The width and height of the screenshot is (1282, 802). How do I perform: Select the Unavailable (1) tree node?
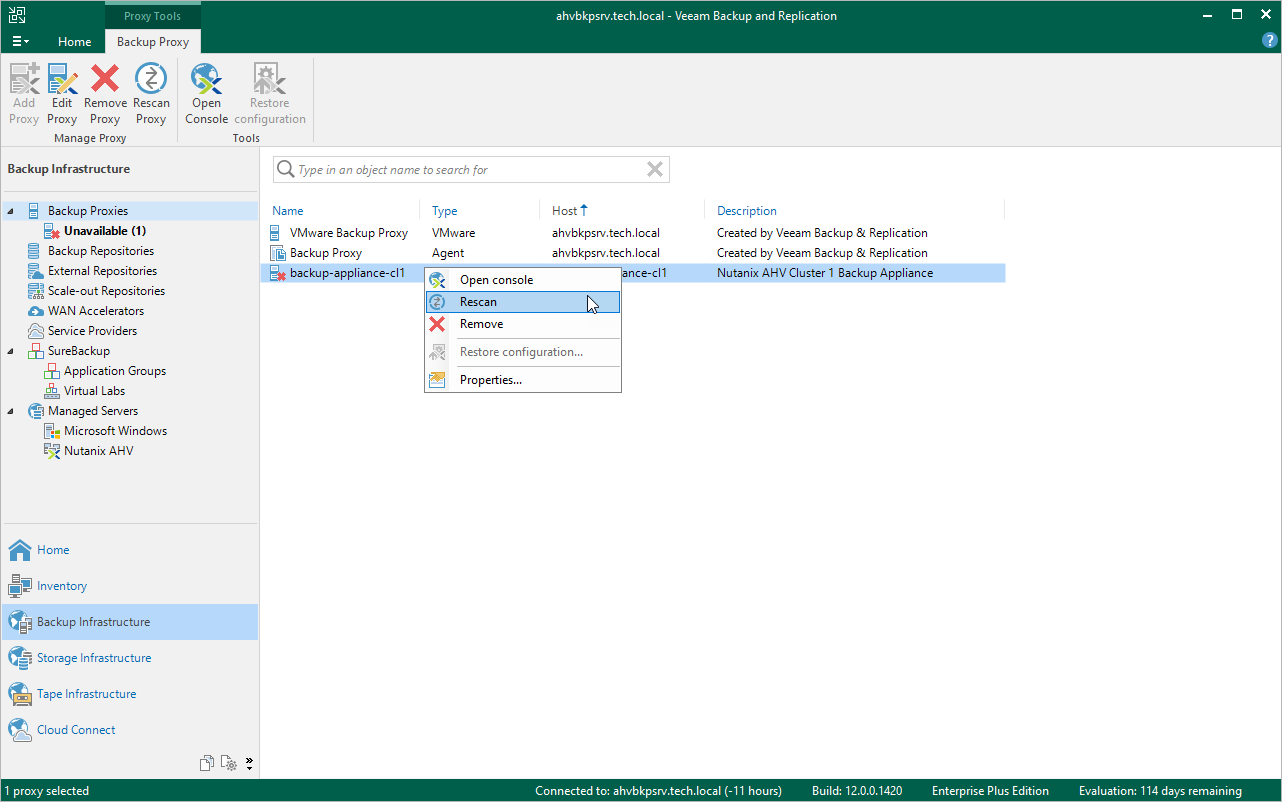[105, 231]
